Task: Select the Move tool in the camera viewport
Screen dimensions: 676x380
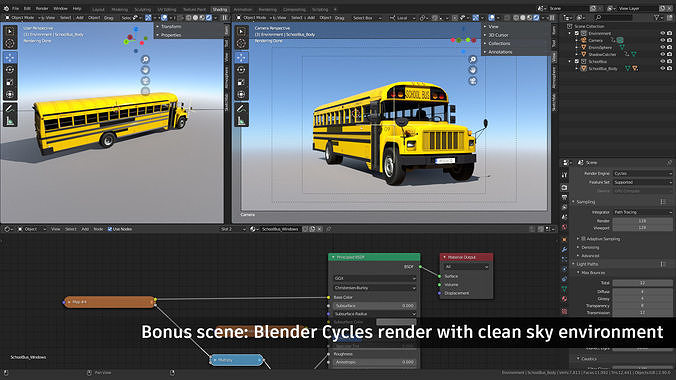Action: [x=241, y=57]
